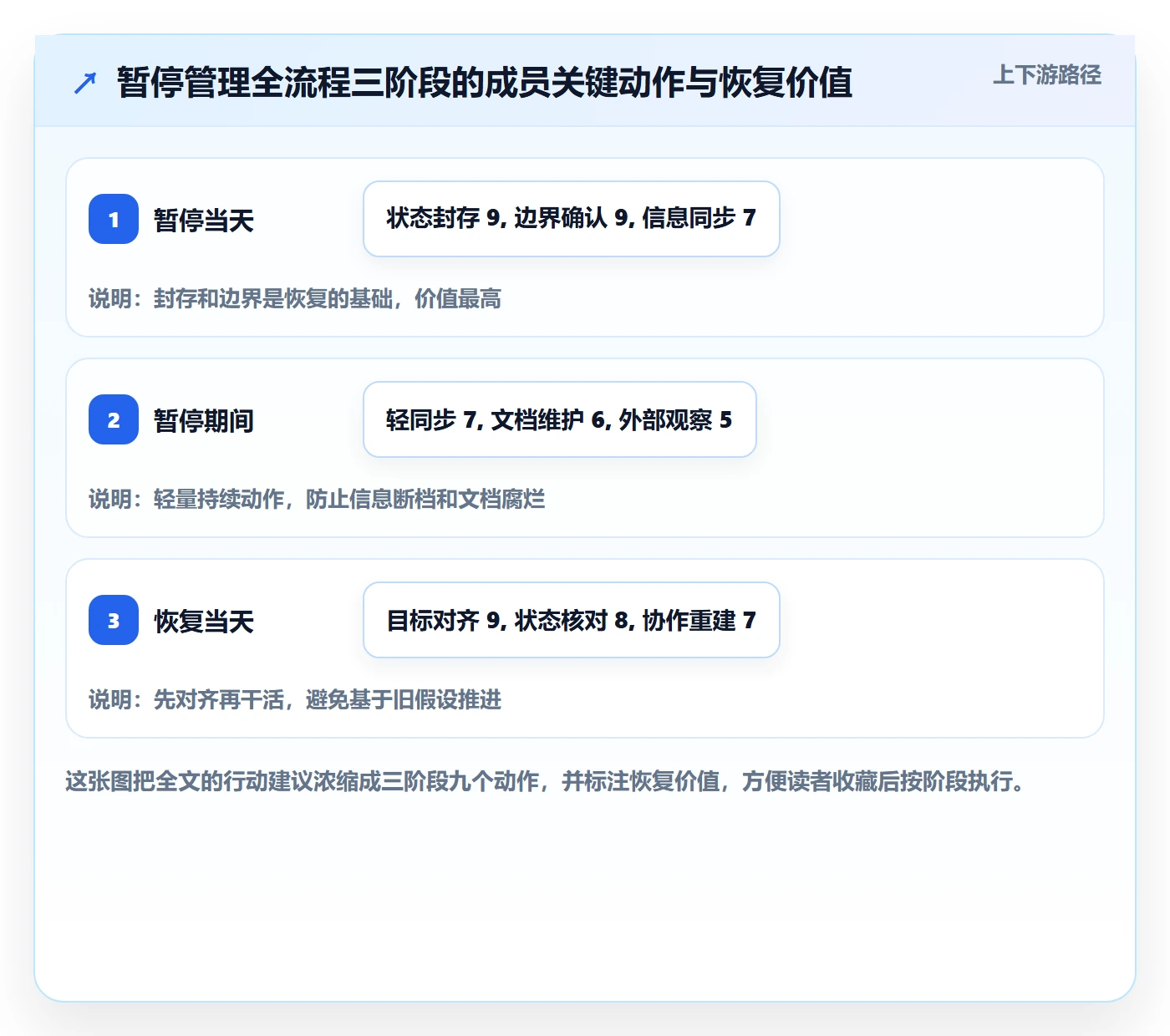Image resolution: width=1170 pixels, height=1036 pixels.
Task: Click the stage label 暂停当天
Action: [204, 221]
